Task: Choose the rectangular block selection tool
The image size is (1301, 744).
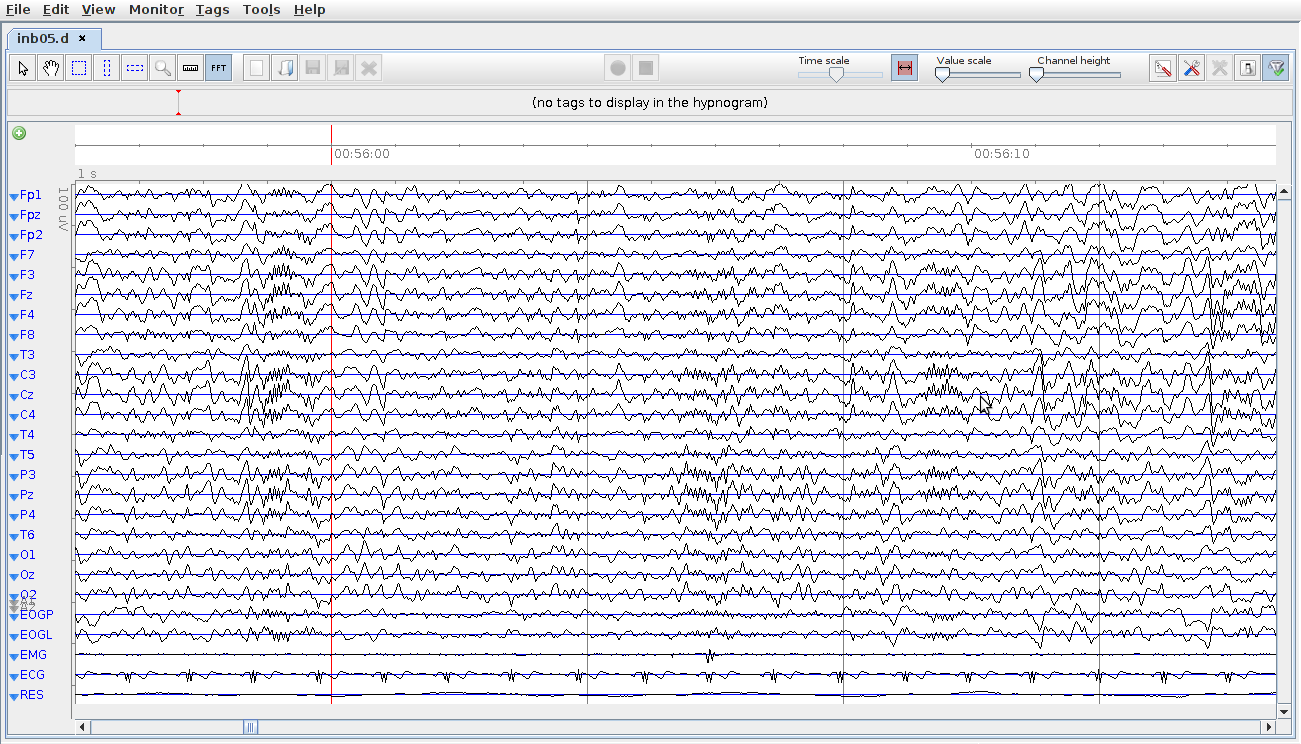Action: pyautogui.click(x=79, y=68)
